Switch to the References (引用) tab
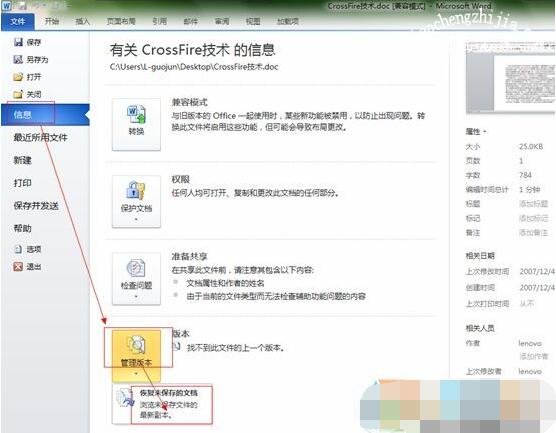Viewport: 556px width, 433px height. tap(160, 21)
